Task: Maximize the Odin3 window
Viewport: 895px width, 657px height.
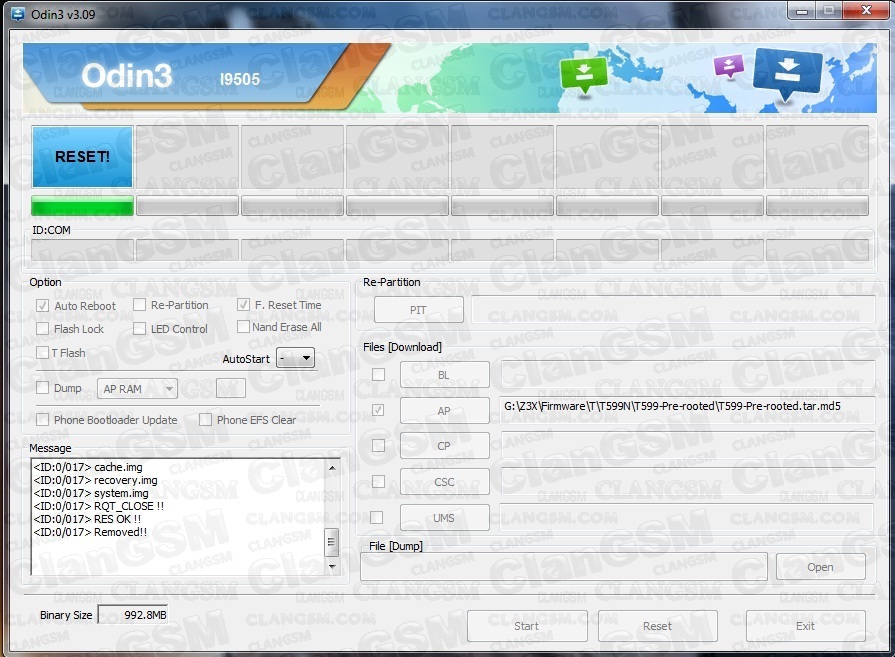Action: 829,10
